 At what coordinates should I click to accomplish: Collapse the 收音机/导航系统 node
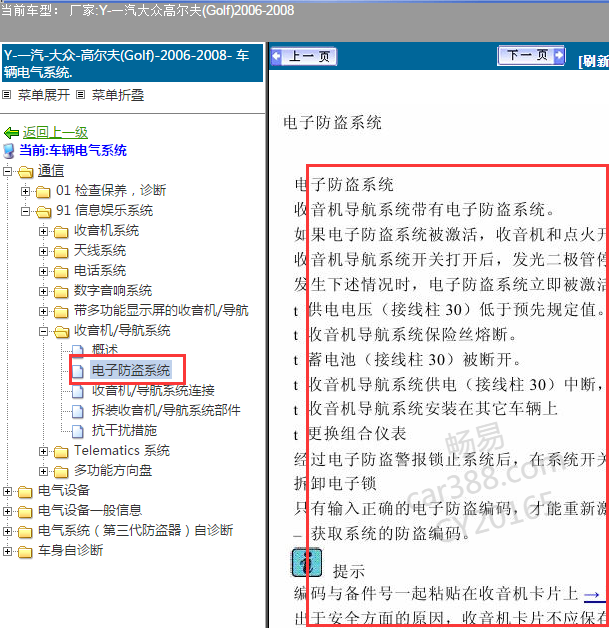[43, 331]
